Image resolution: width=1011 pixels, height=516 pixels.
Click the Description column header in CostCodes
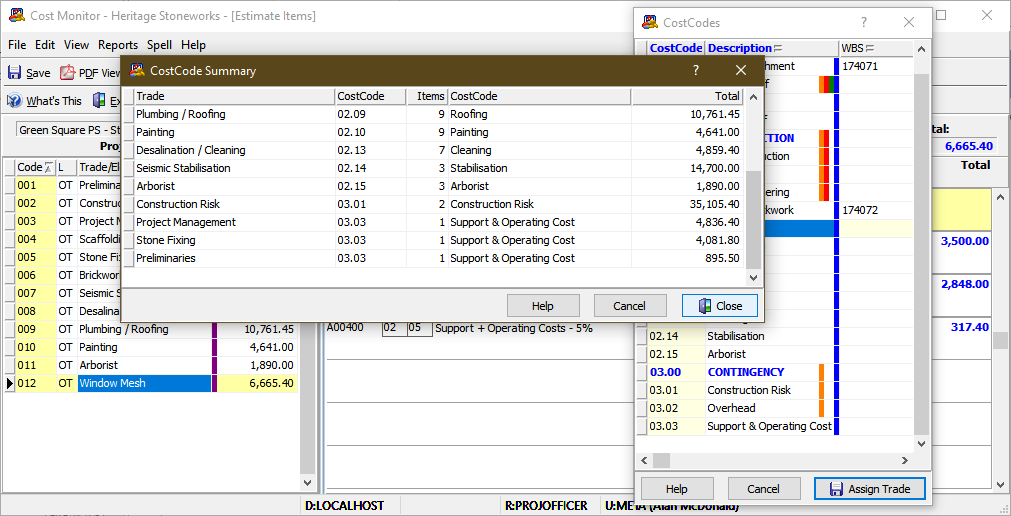(772, 48)
